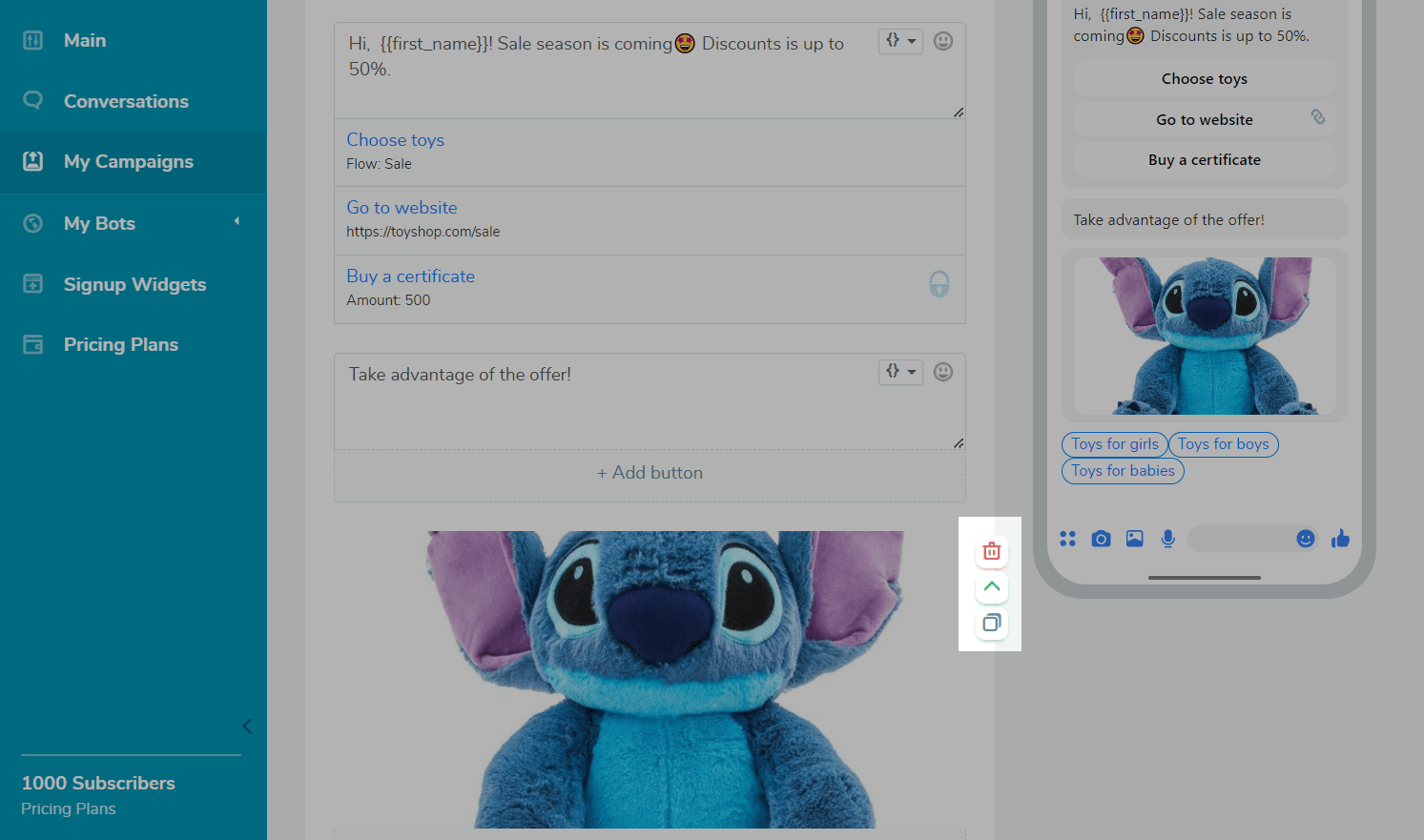Click the apps grid icon in preview
1424x840 pixels.
click(x=1068, y=539)
